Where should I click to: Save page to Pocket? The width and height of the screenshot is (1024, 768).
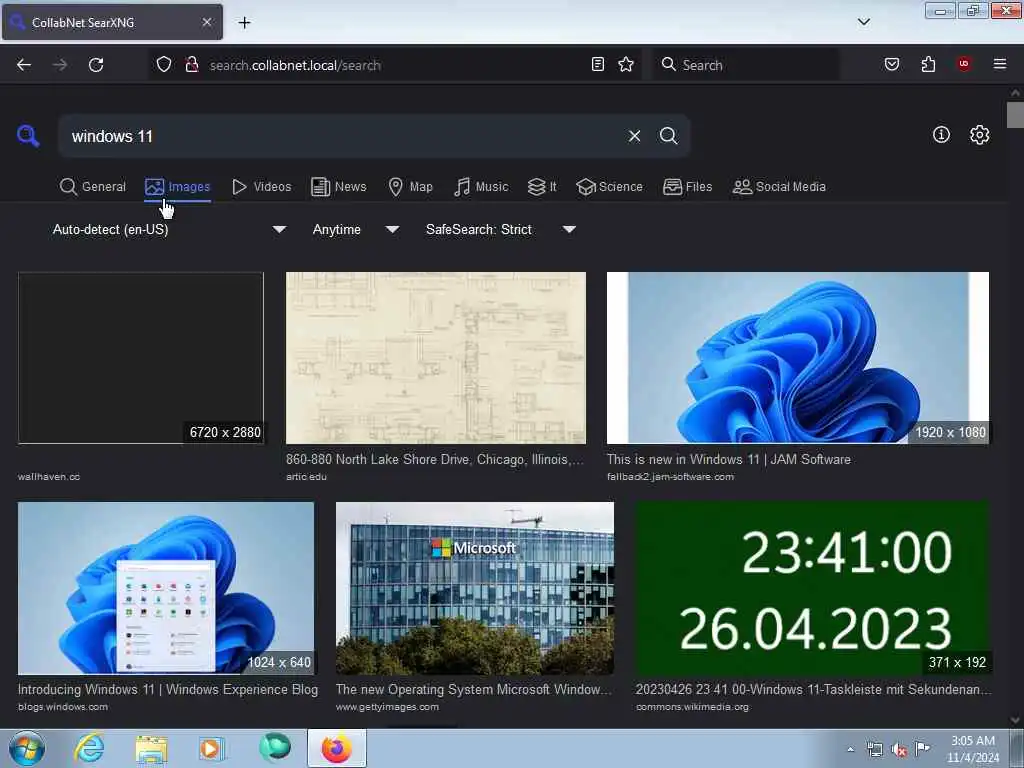point(892,64)
